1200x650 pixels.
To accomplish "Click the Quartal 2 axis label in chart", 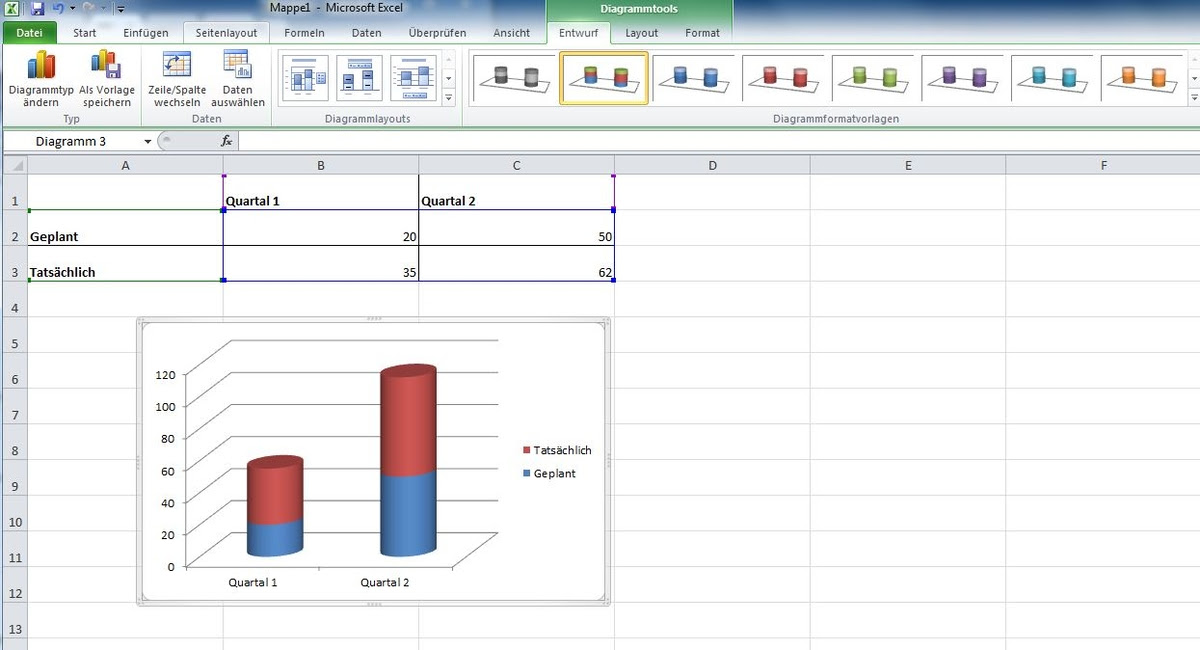I will 385,582.
